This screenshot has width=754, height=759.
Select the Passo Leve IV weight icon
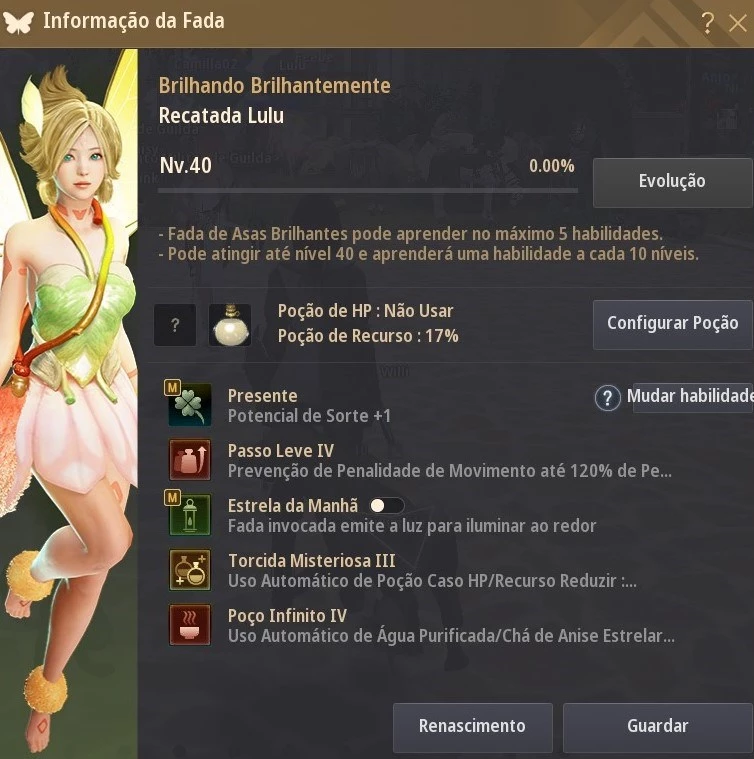[x=190, y=460]
